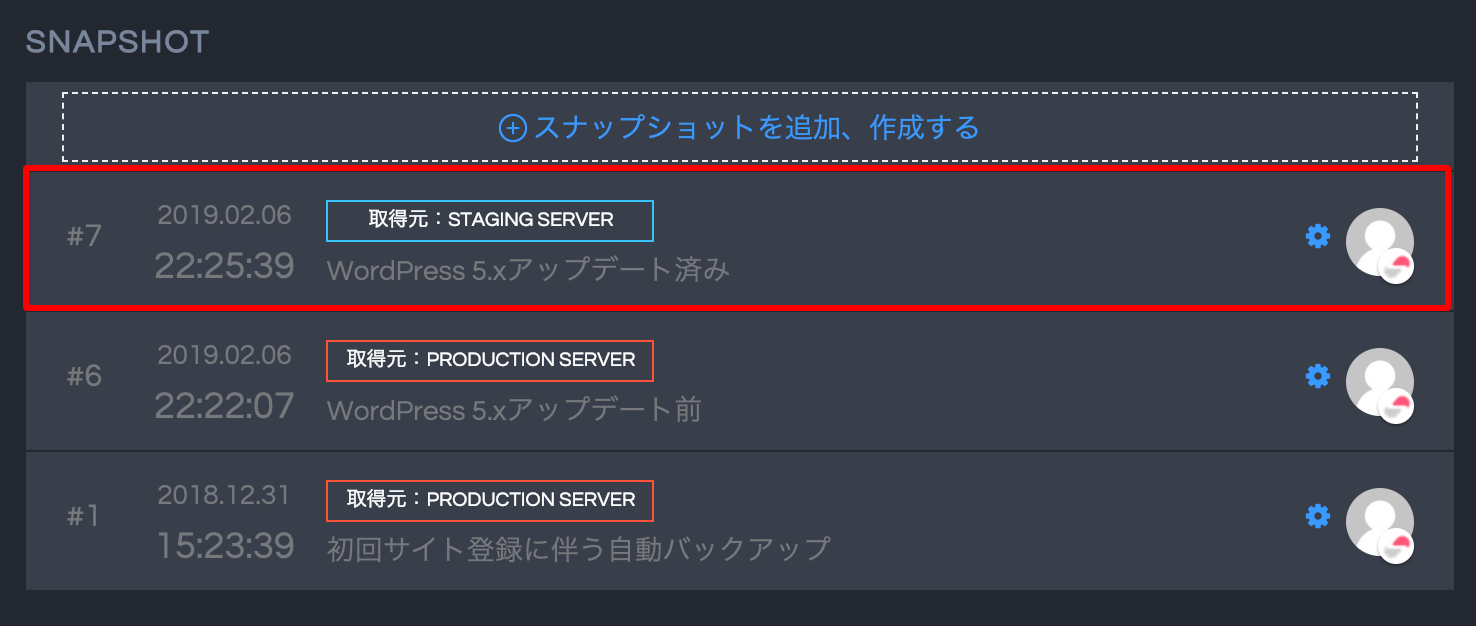Open gear settings for snapshot #6
Viewport: 1476px width, 626px height.
pos(1318,376)
